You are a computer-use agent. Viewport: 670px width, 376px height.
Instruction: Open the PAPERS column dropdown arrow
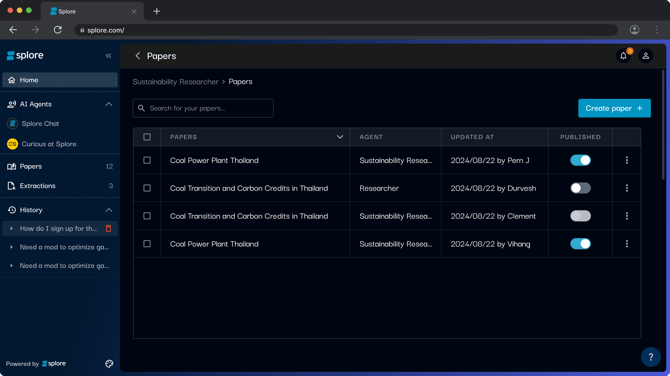tap(340, 137)
